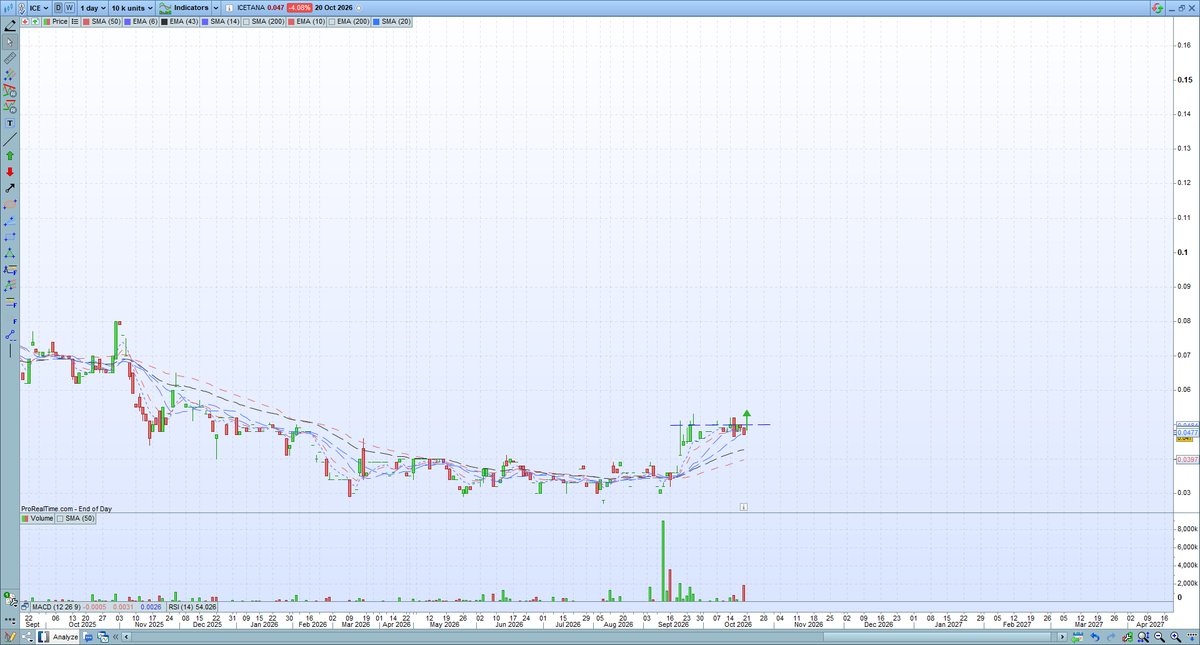The width and height of the screenshot is (1200, 645).
Task: Select the ellipse drawing tool
Action: (10, 204)
